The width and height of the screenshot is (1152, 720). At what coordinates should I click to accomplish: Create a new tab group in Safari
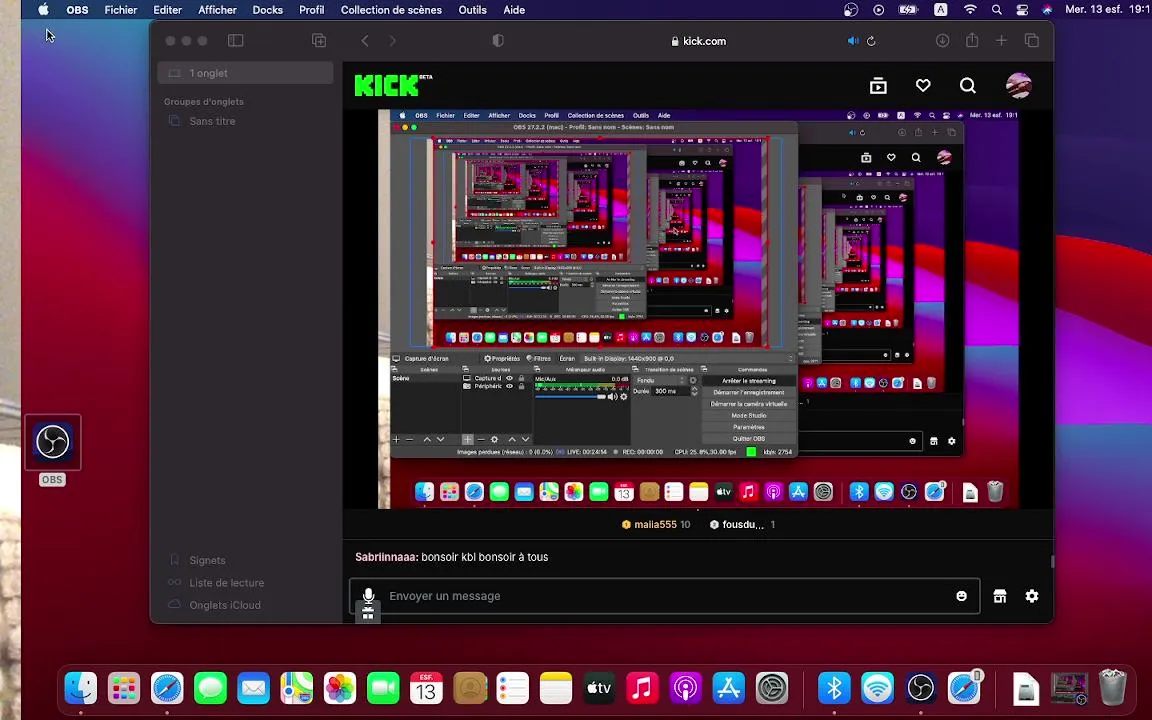coord(319,40)
